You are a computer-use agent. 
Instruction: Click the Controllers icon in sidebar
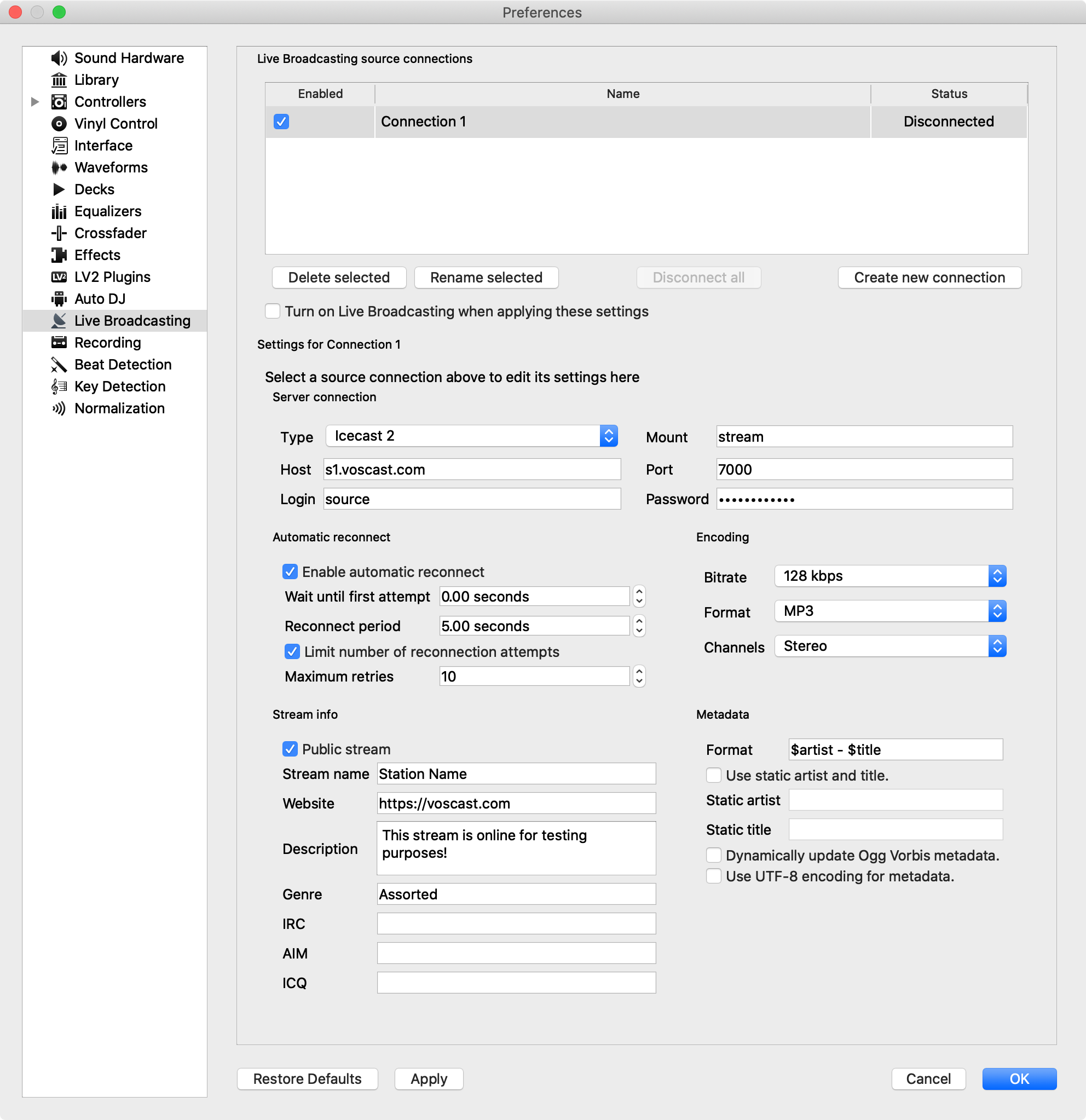tap(59, 102)
